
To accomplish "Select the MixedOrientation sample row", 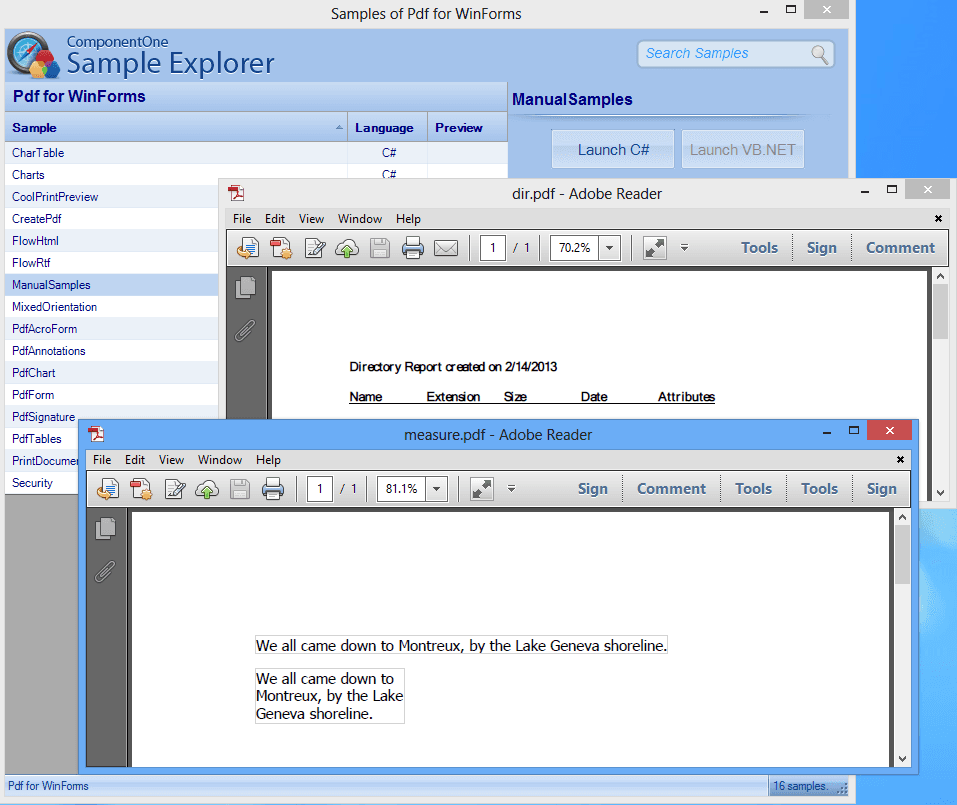I will [112, 306].
